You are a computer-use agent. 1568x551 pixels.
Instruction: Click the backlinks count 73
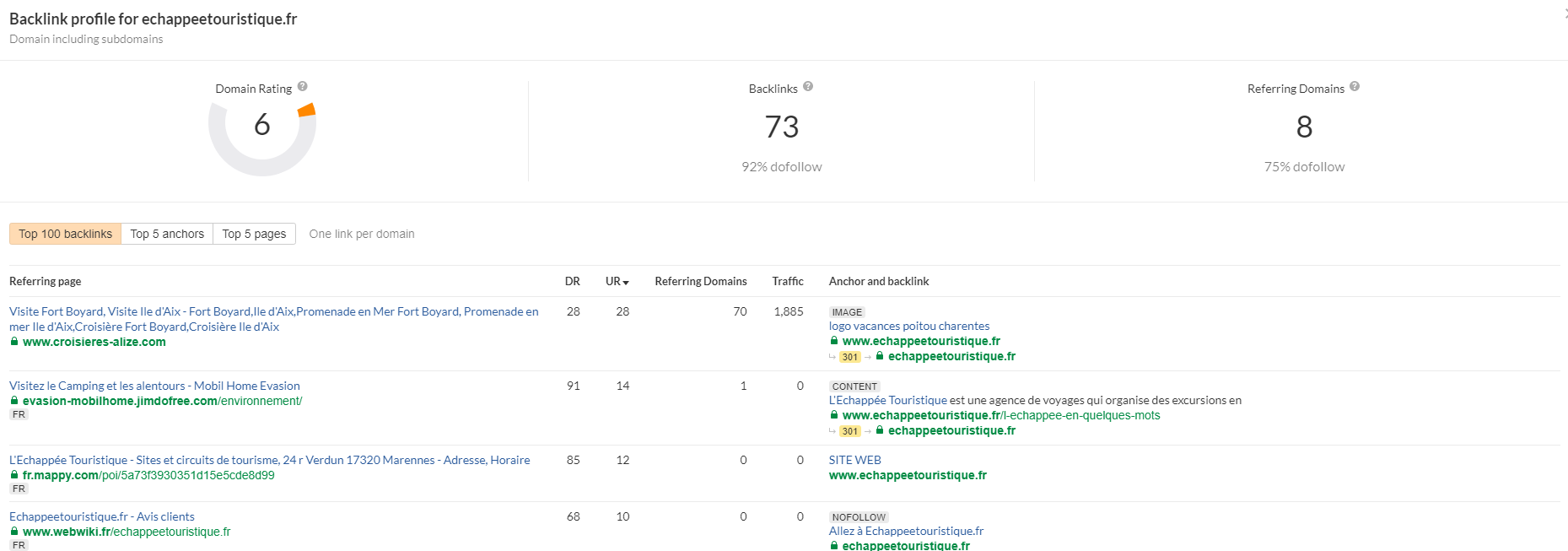pos(782,127)
